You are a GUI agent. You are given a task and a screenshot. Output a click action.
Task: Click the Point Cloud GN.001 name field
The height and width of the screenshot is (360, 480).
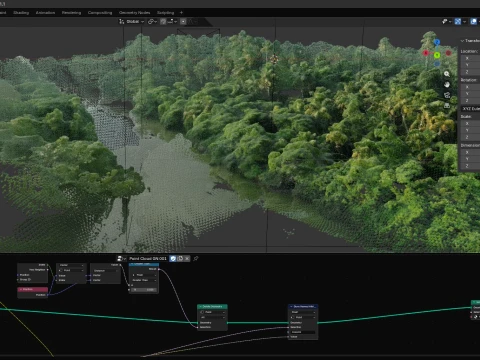coord(148,258)
